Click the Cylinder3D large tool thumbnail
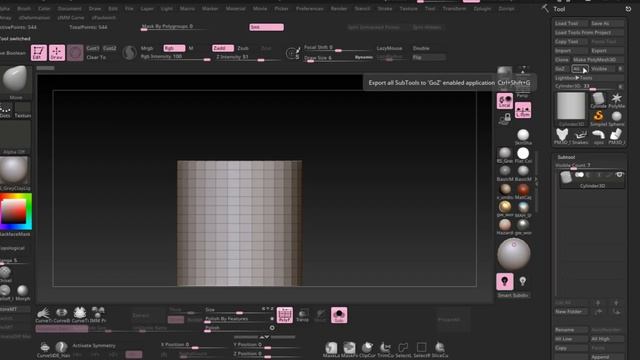Screen dimensions: 640x360 pyautogui.click(x=571, y=107)
